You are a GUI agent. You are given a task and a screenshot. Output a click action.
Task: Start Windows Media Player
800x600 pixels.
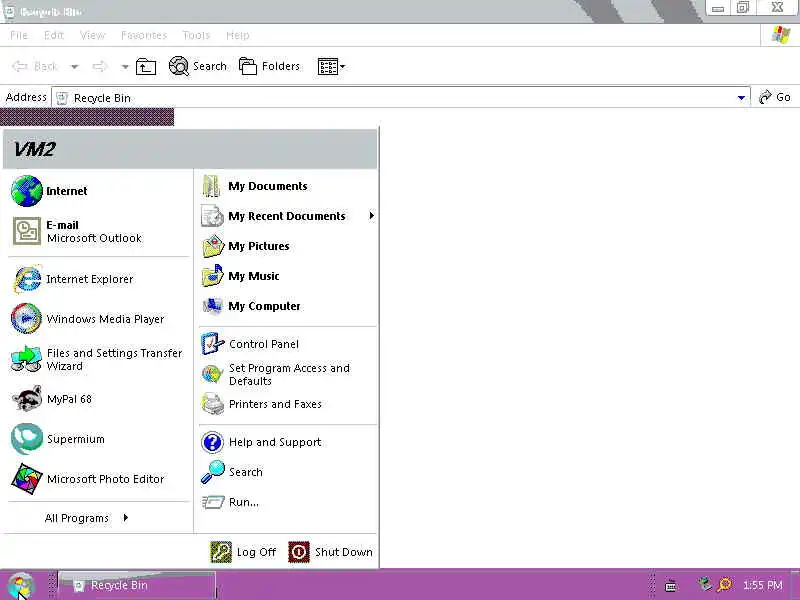point(99,319)
